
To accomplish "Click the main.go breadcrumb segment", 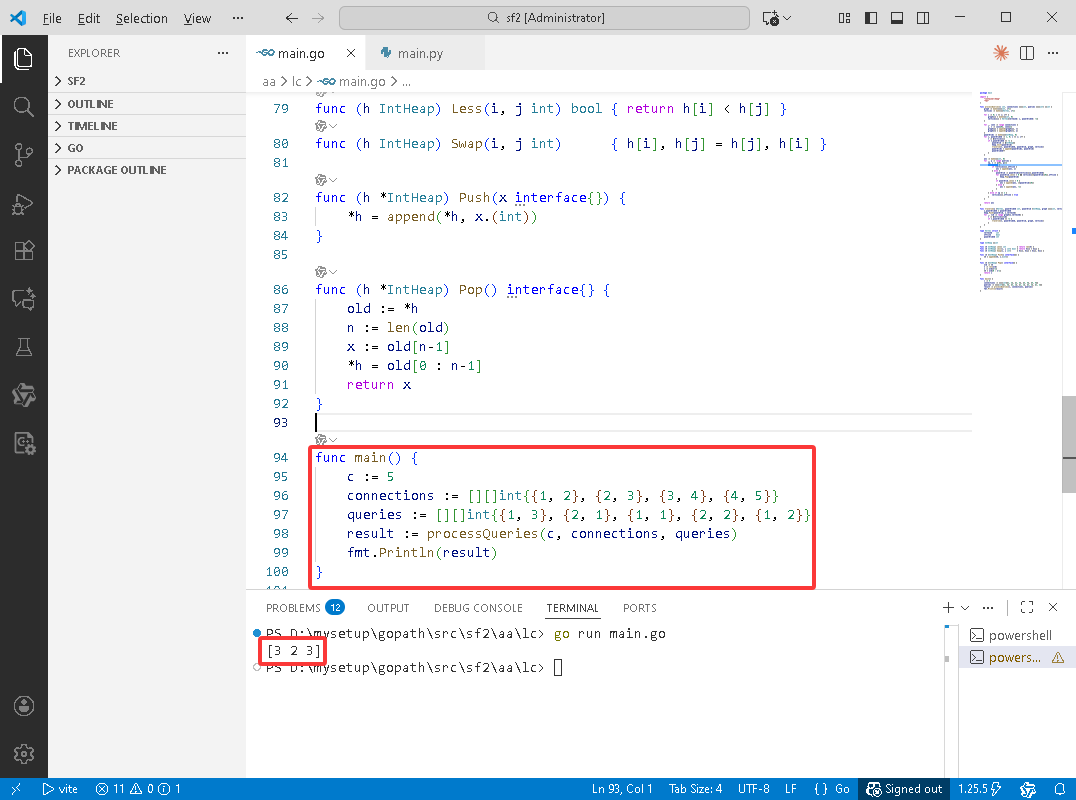I will [x=353, y=82].
